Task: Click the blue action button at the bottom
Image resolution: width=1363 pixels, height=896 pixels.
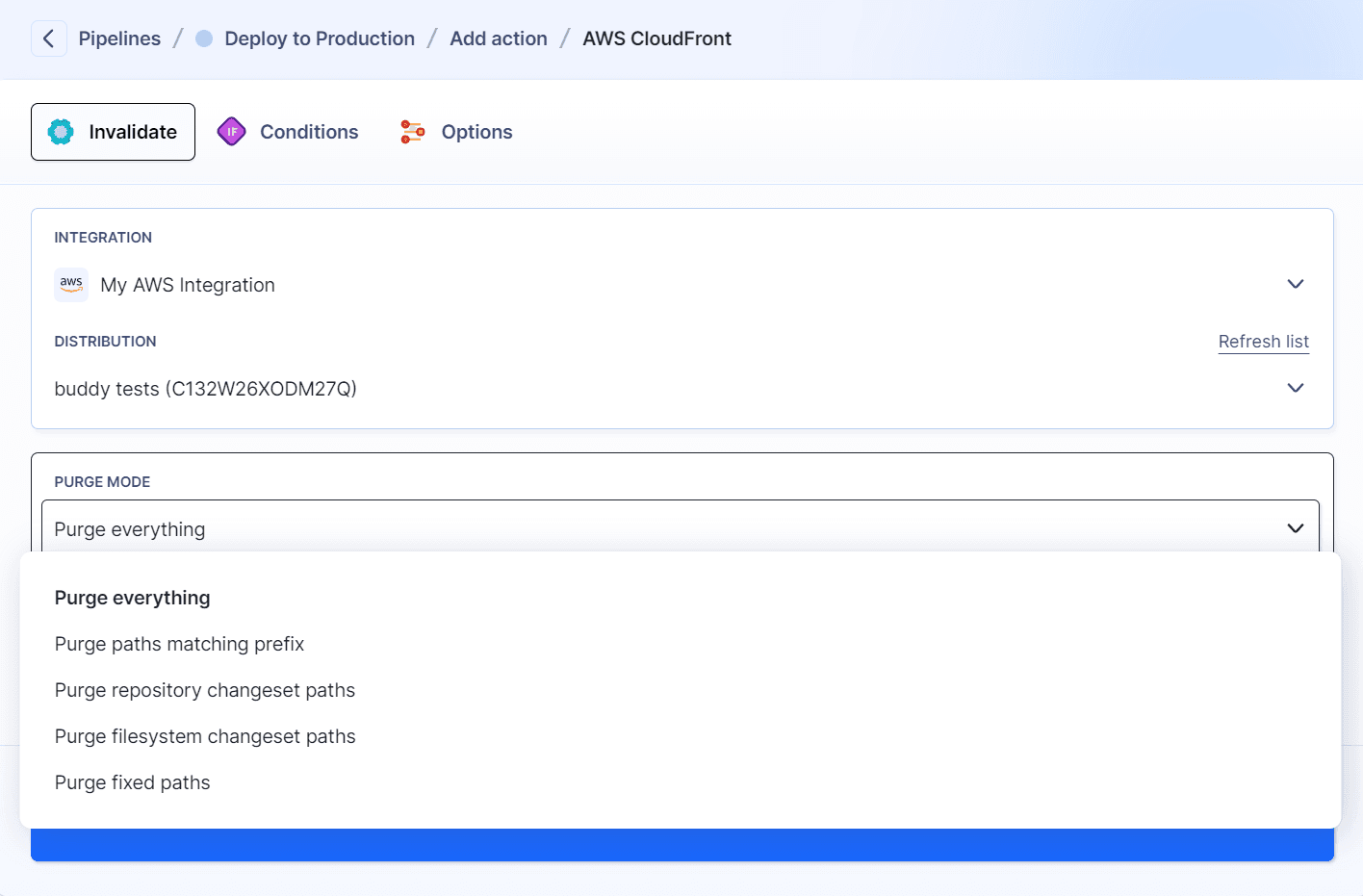Action: [x=681, y=843]
